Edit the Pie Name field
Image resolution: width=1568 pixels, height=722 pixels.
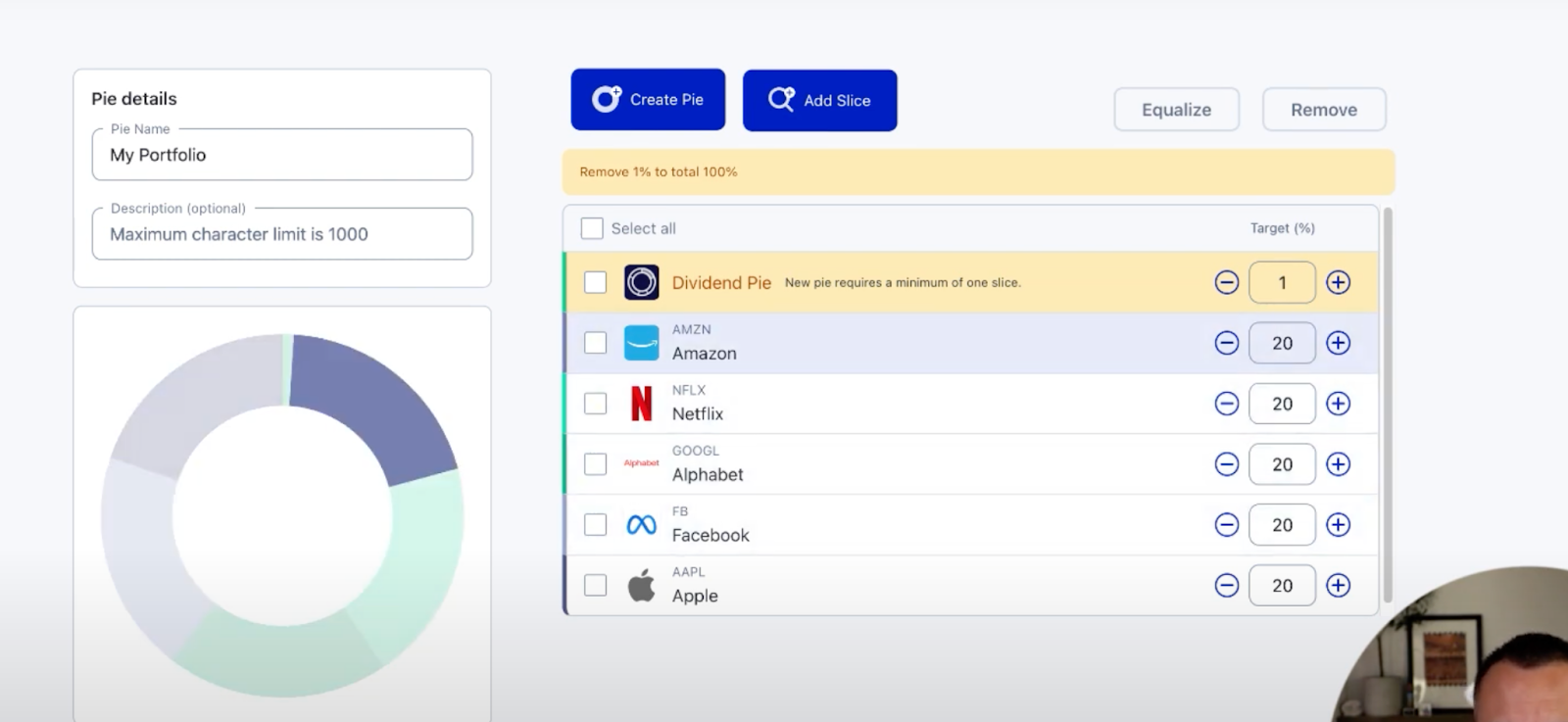[282, 155]
